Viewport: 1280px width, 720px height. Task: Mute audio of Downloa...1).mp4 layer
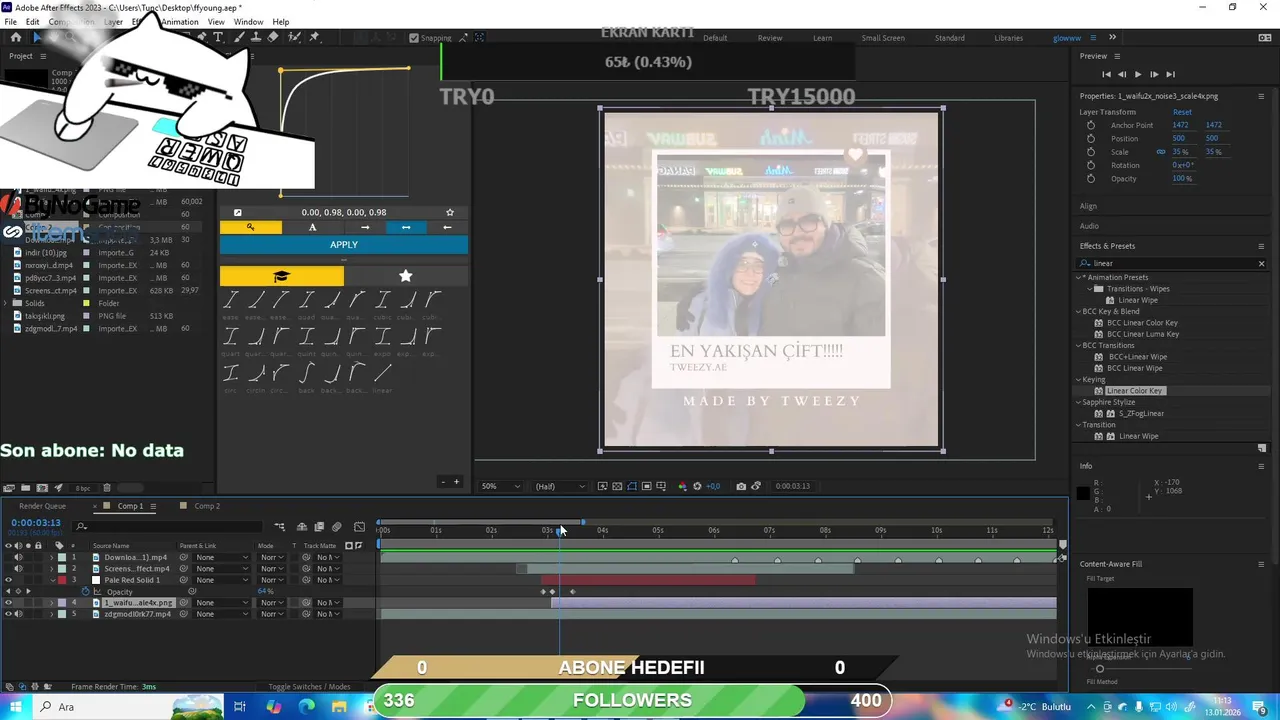[x=18, y=557]
